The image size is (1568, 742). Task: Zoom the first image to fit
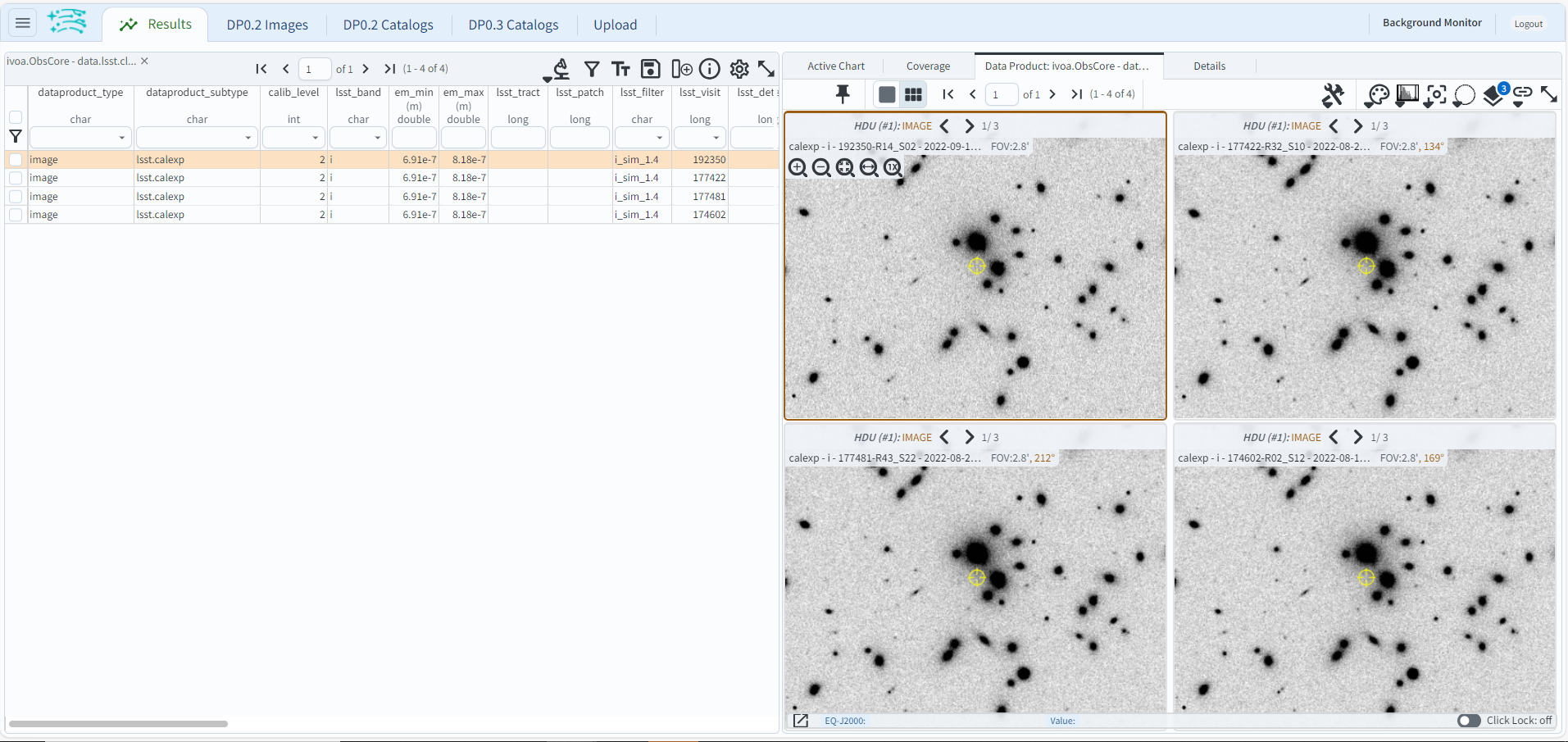(x=845, y=168)
